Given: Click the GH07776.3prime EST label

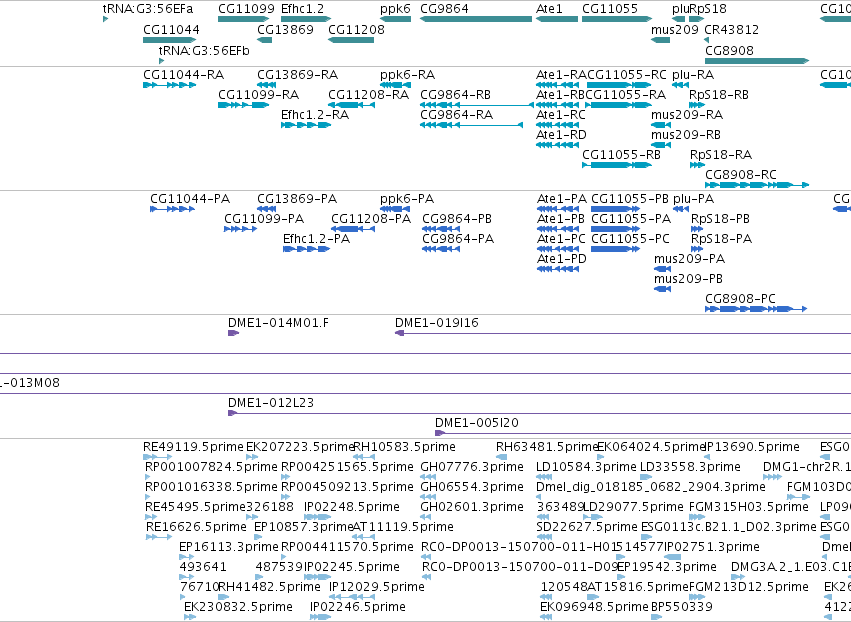Looking at the screenshot, I should (472, 467).
